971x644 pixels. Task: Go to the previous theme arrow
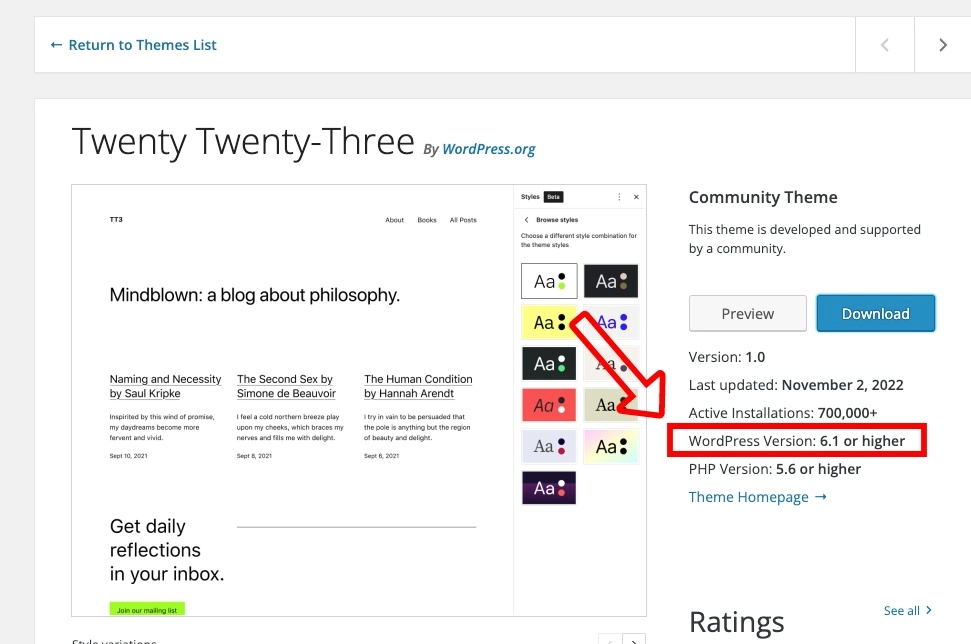[x=884, y=45]
